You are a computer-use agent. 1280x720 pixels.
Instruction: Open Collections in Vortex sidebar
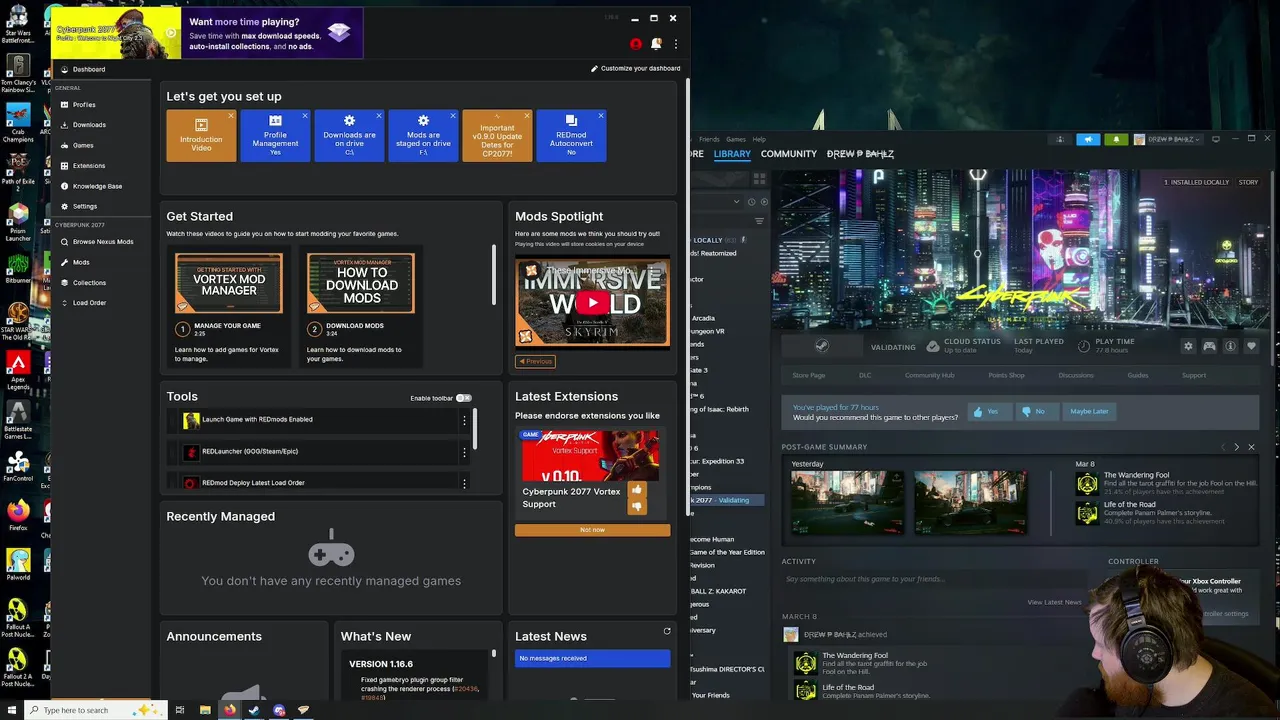coord(89,283)
